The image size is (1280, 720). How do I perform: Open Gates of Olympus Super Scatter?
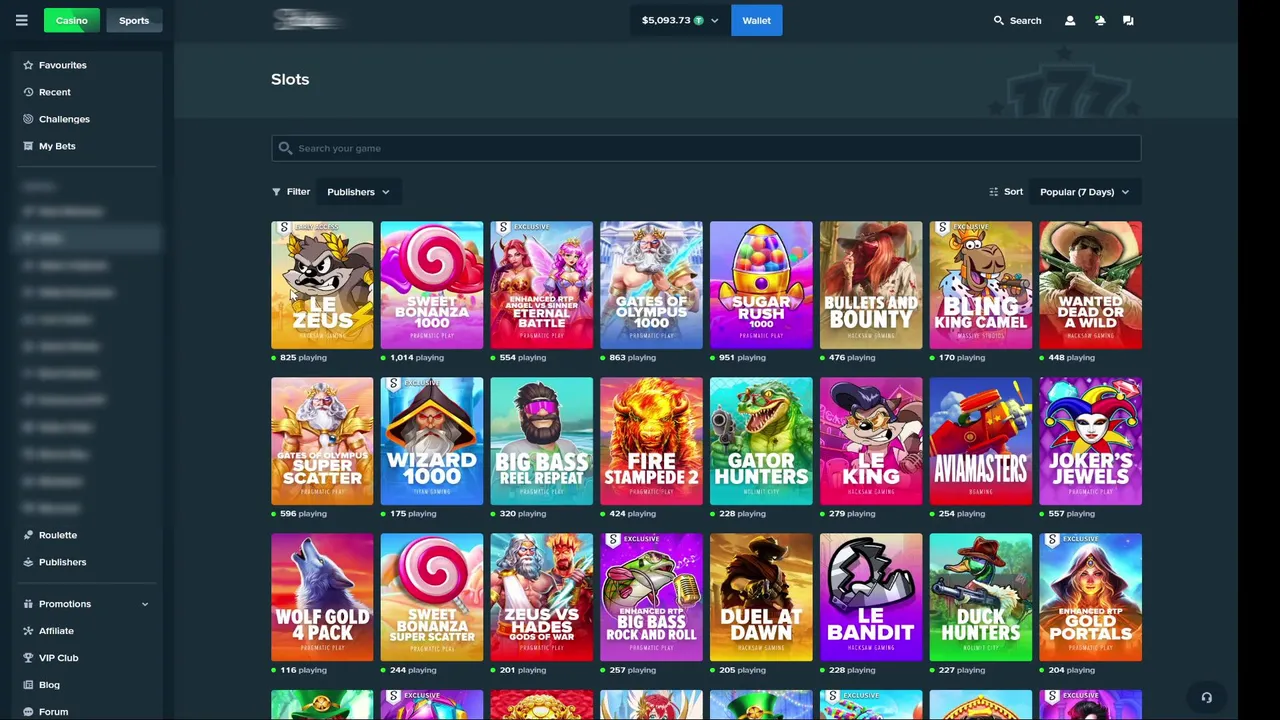[x=322, y=441]
